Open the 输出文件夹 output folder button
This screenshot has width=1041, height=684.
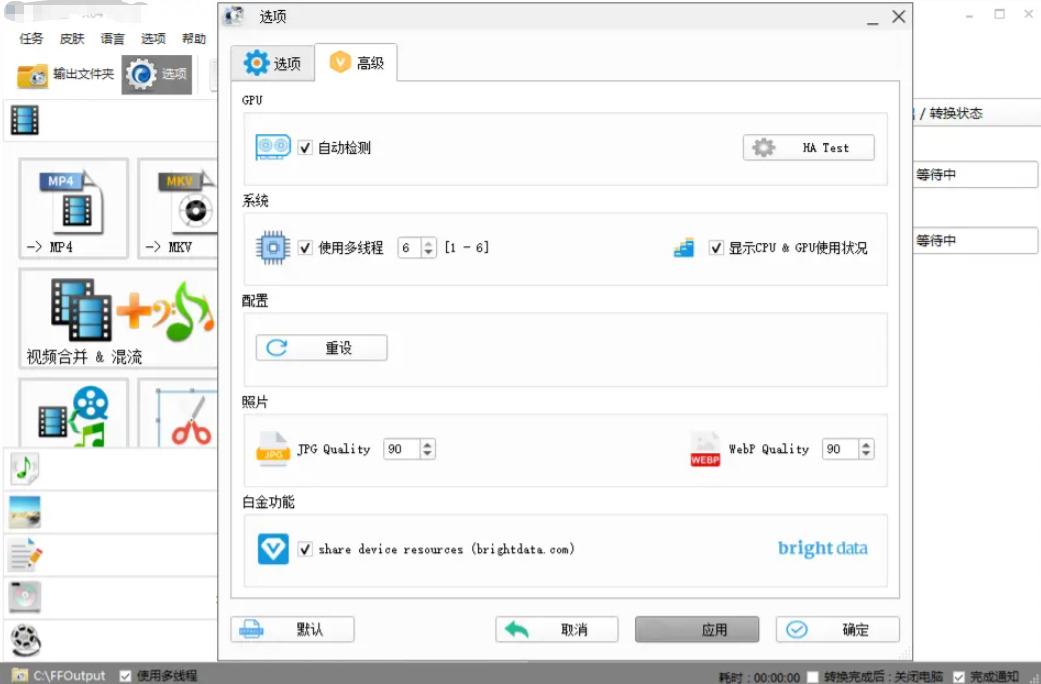tap(65, 74)
